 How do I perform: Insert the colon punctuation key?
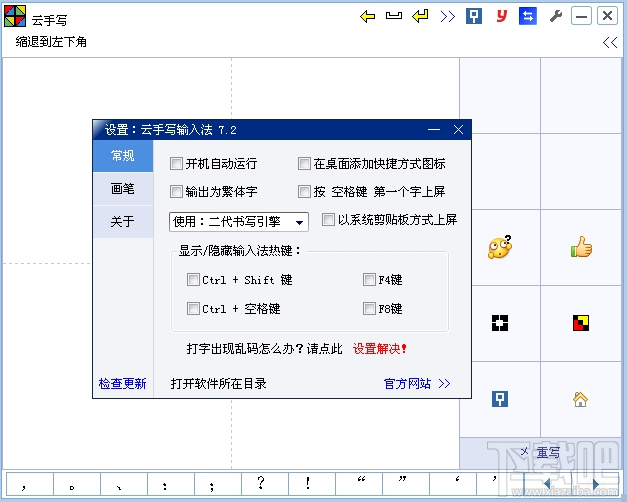point(171,484)
